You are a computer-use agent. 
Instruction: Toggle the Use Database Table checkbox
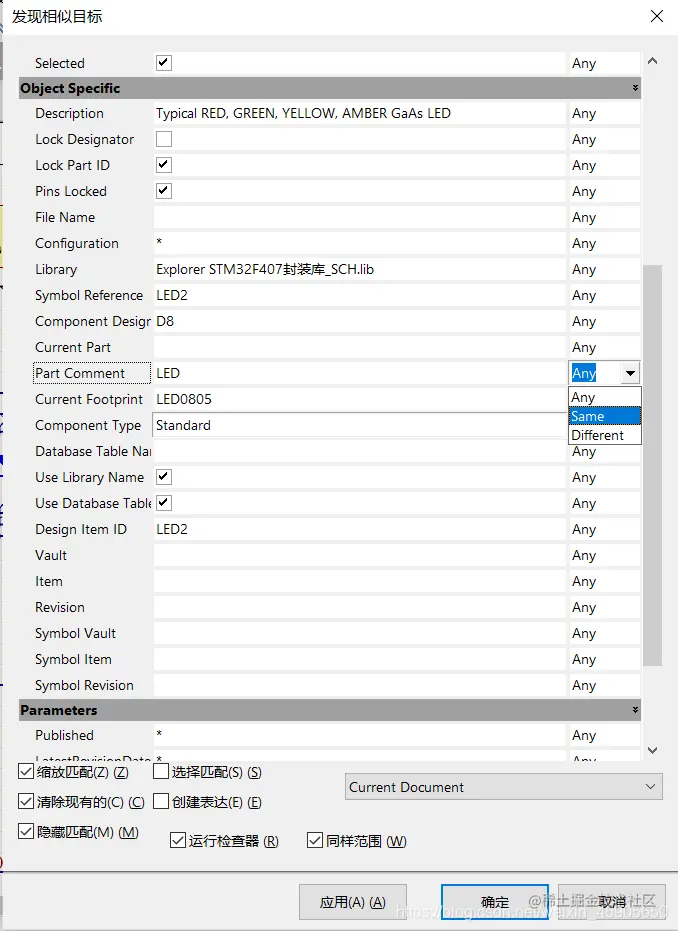[x=164, y=503]
